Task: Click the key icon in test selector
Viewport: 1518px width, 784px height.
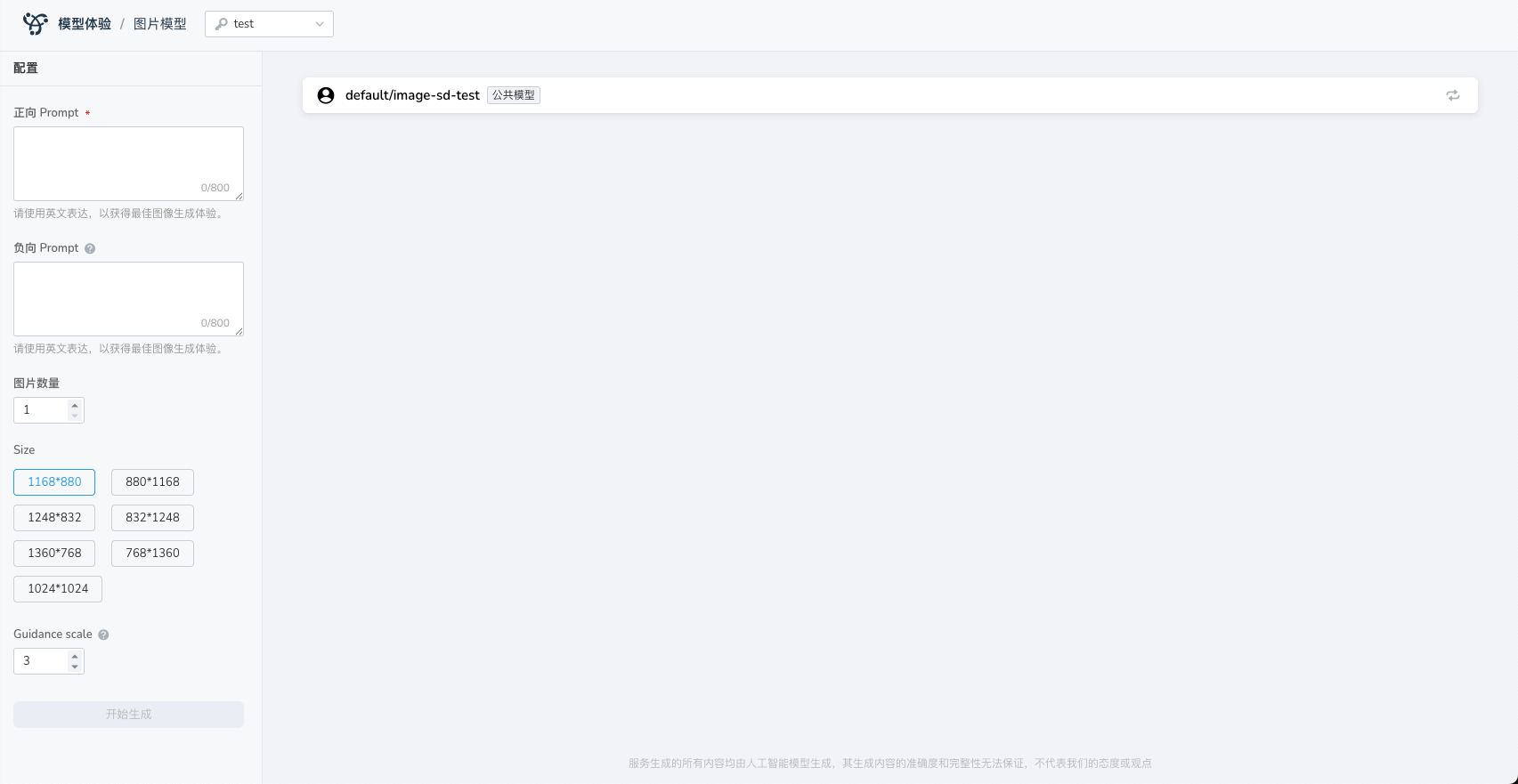Action: [222, 24]
